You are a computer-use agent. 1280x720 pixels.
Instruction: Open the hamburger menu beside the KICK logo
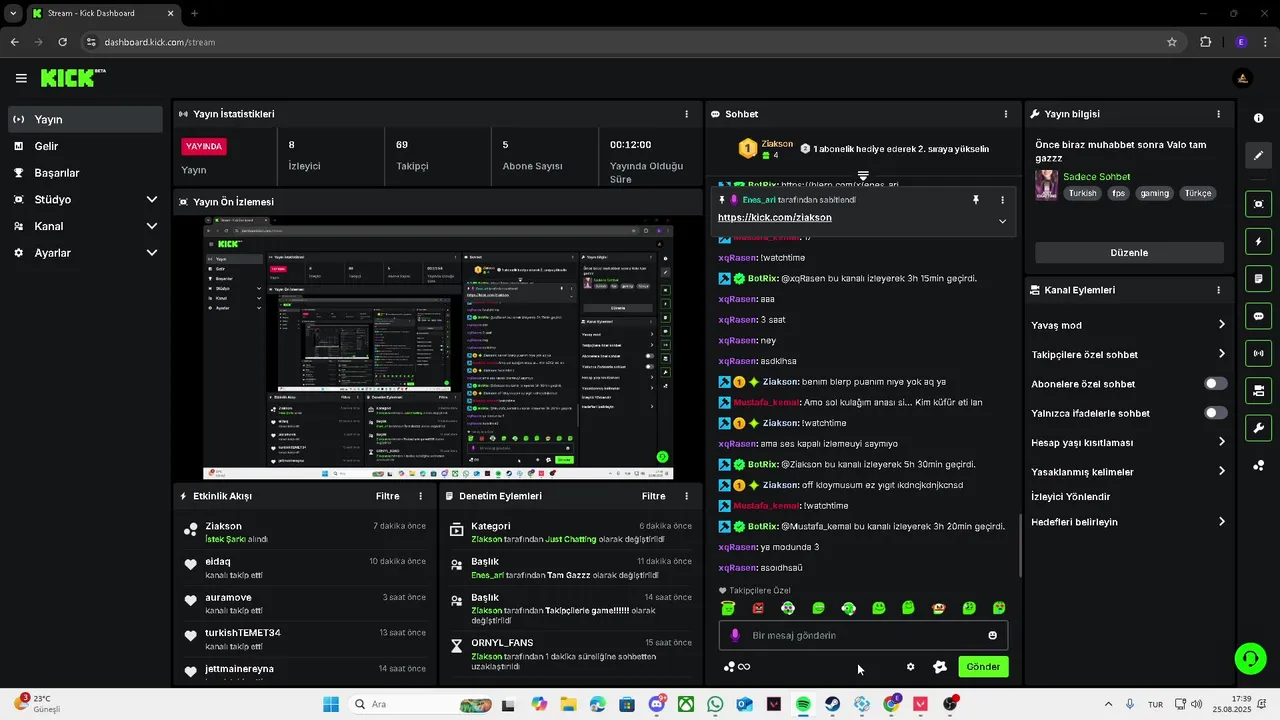pos(21,78)
